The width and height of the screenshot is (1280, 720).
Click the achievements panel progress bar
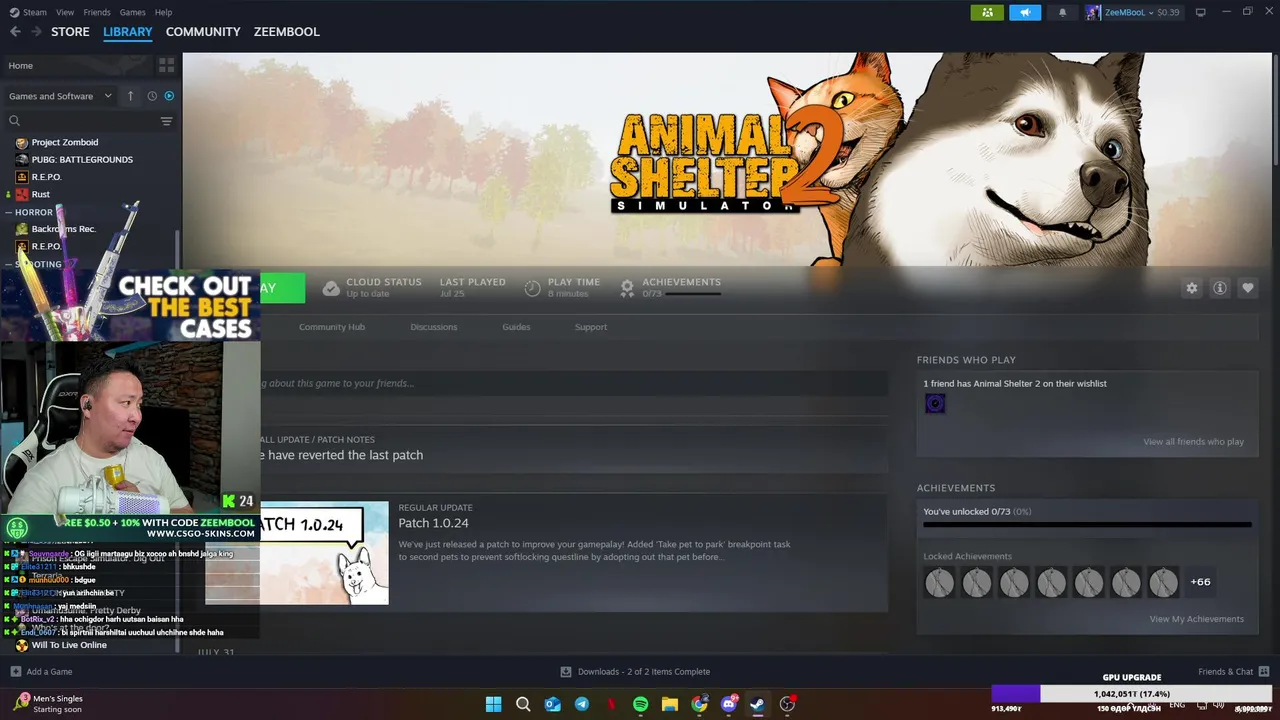click(x=1087, y=524)
